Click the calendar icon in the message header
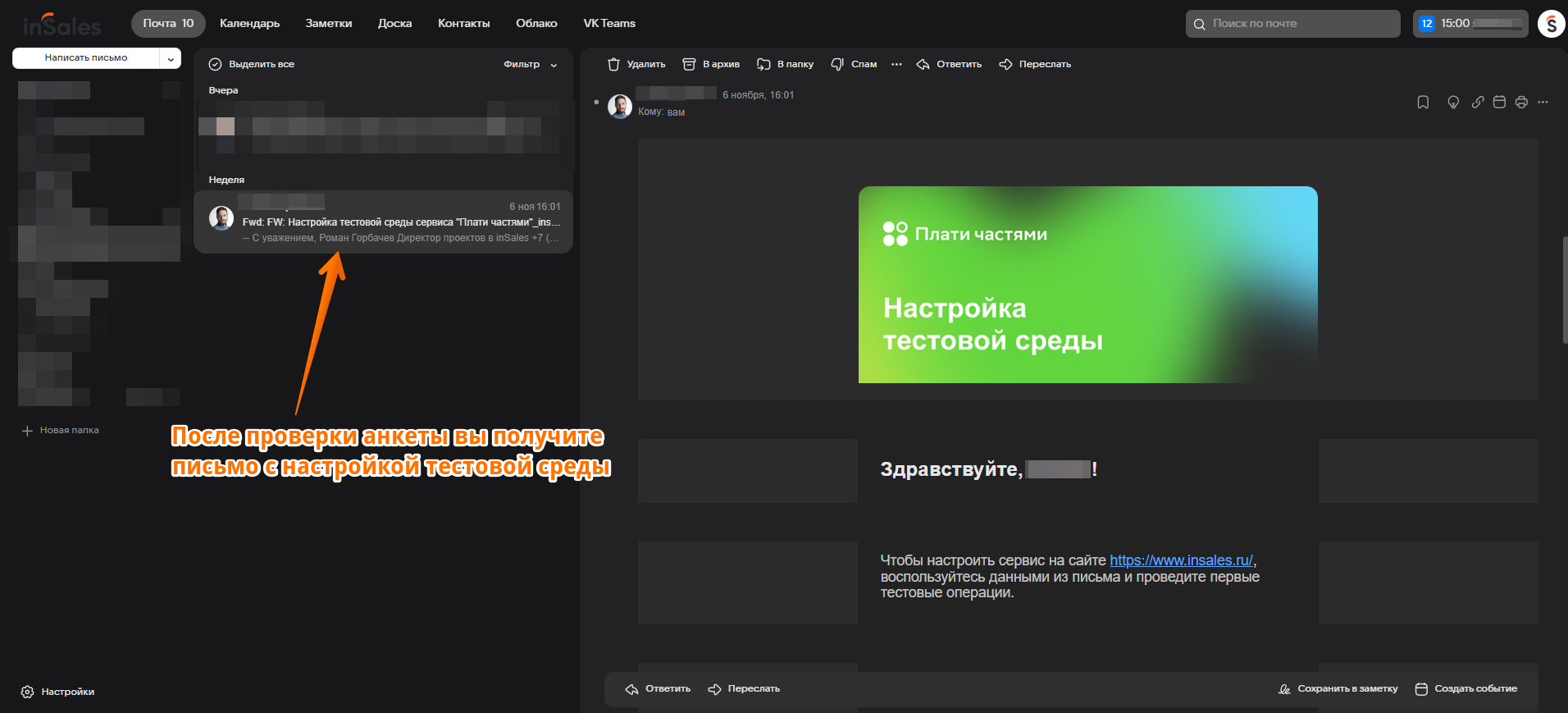This screenshot has width=1568, height=713. tap(1499, 103)
